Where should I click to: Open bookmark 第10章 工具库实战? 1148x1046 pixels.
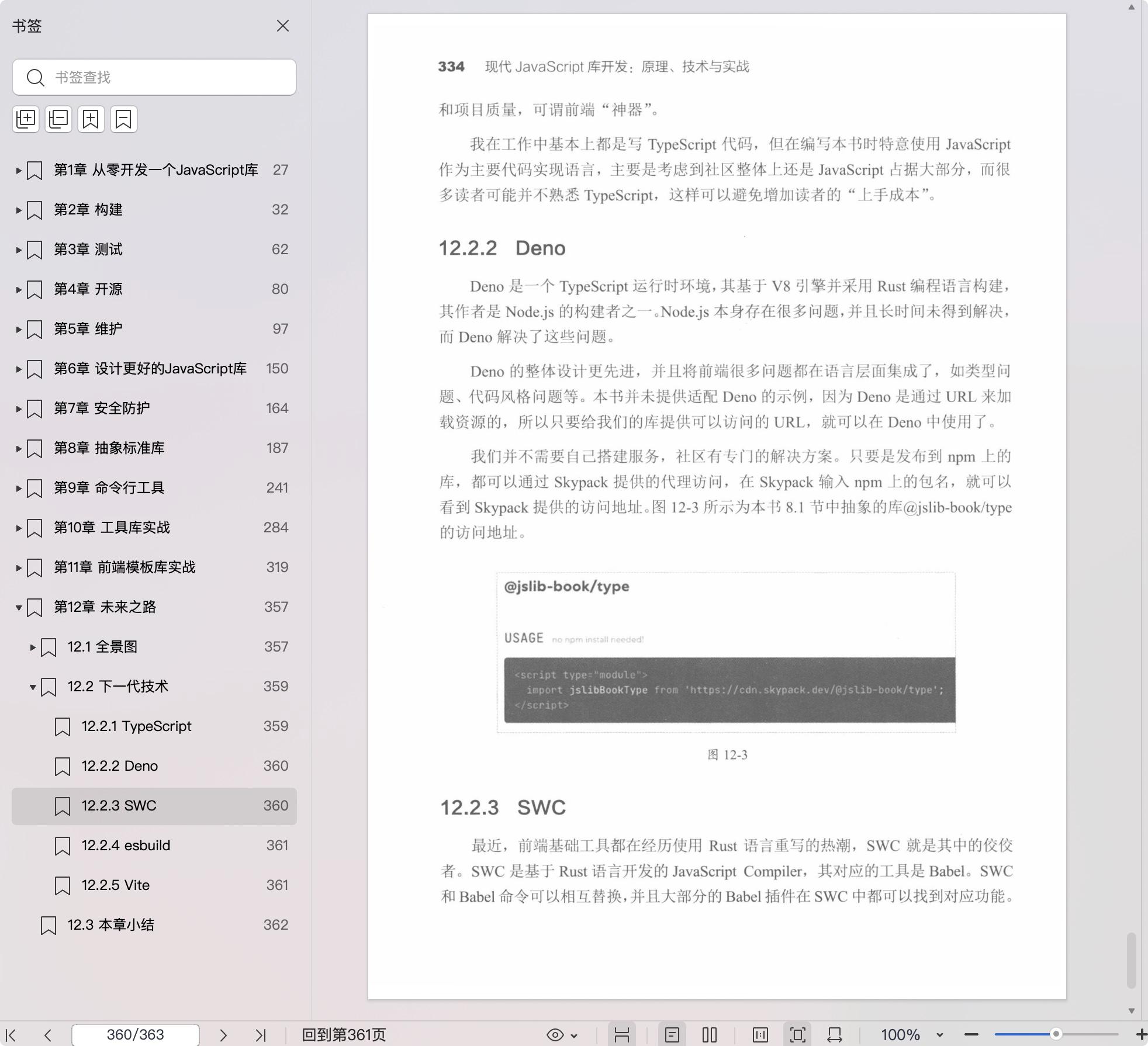click(x=154, y=528)
